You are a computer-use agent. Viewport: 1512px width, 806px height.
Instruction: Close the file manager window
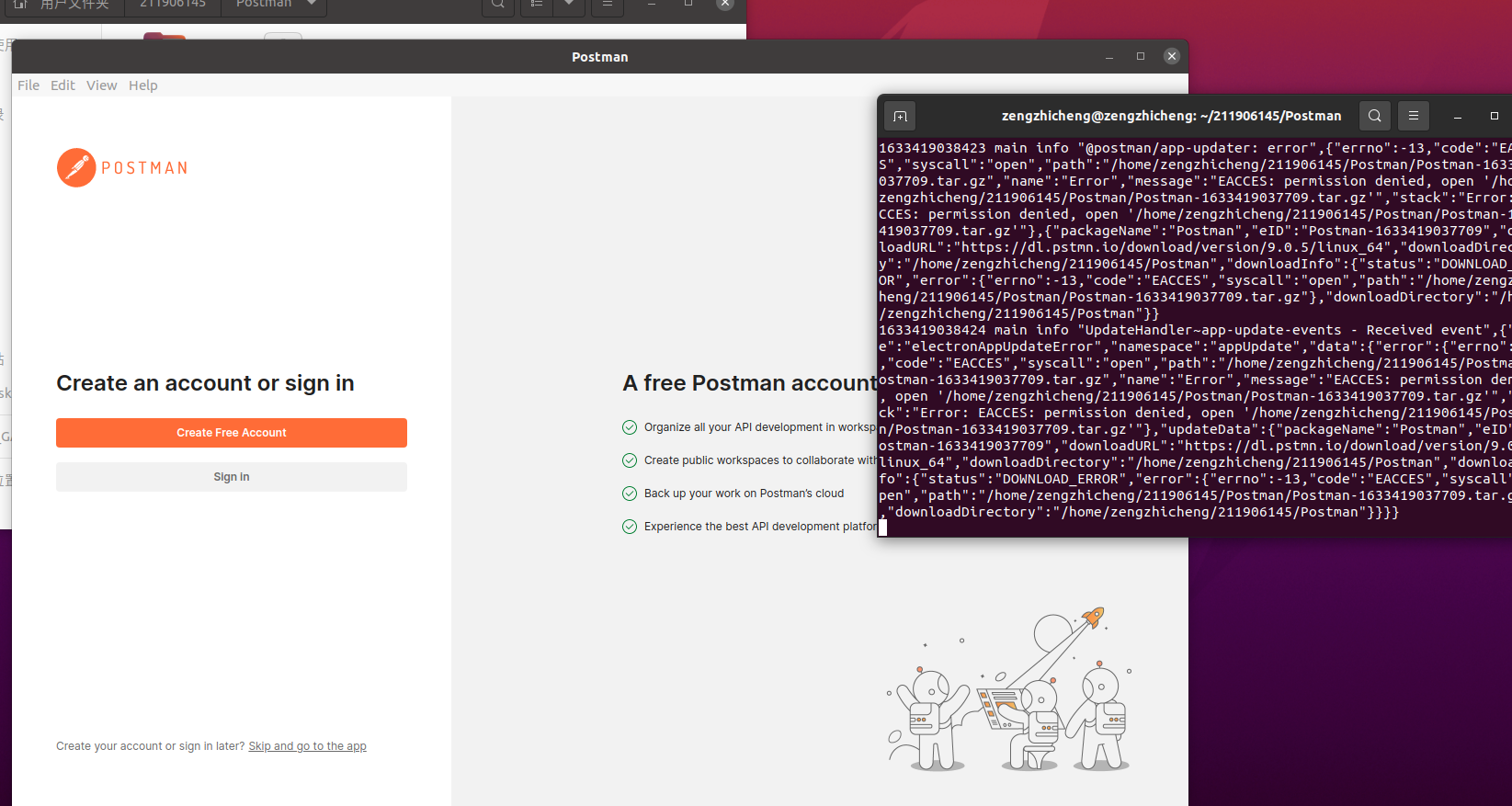click(725, 4)
